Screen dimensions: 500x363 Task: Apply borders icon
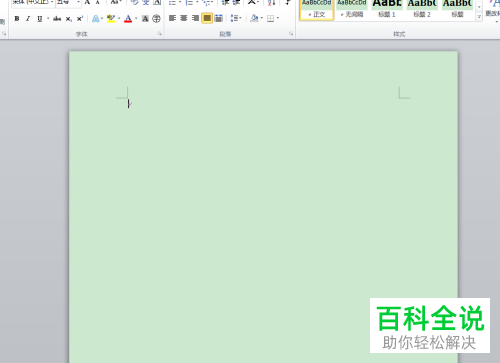click(x=271, y=18)
